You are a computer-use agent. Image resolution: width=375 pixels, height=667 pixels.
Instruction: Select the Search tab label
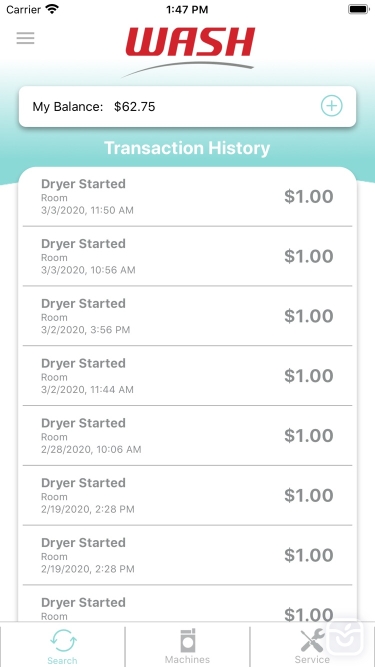(62, 661)
